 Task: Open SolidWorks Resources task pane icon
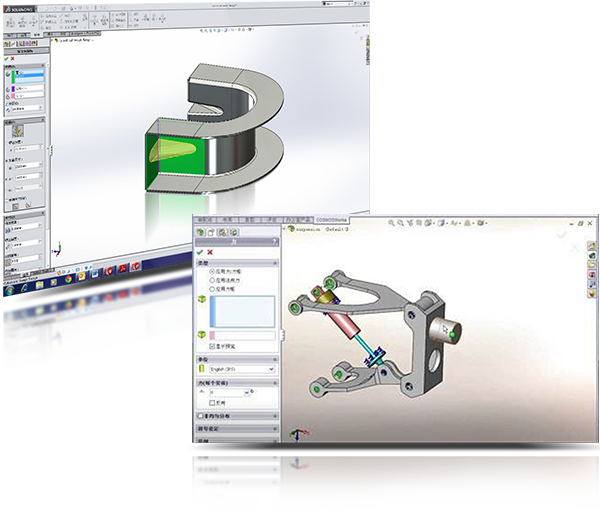(592, 246)
